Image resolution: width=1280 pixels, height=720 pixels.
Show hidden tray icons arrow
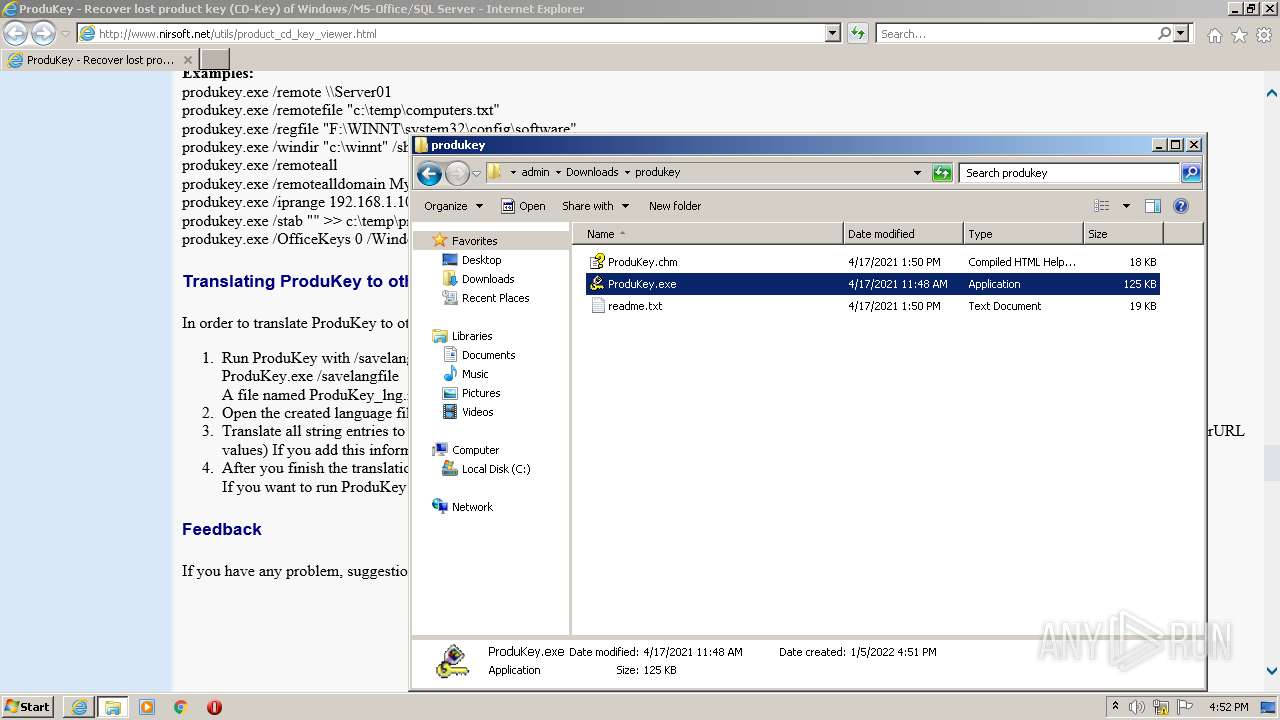(1115, 707)
